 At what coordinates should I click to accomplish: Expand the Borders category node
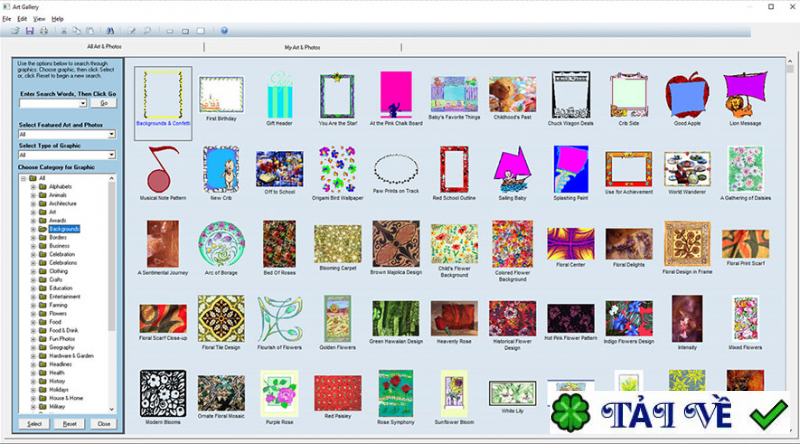(x=33, y=237)
